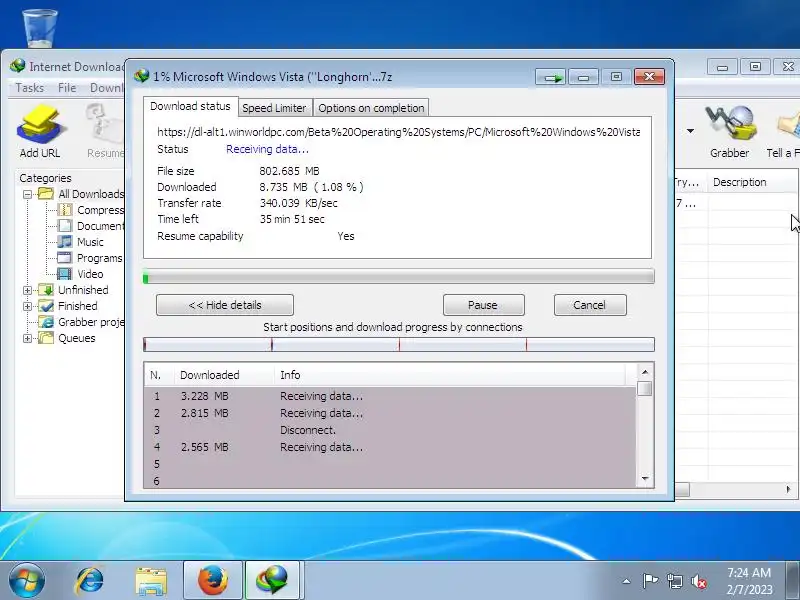
Task: Click the connections progress segment bar
Action: click(x=398, y=345)
